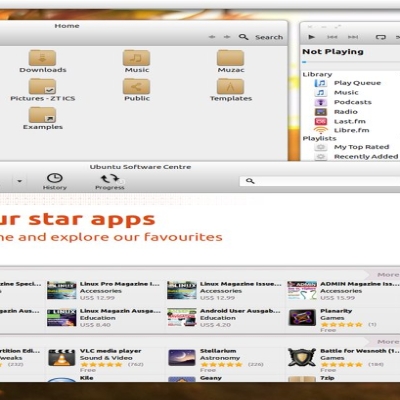Open Linux Magazine Issue entry

[224, 291]
